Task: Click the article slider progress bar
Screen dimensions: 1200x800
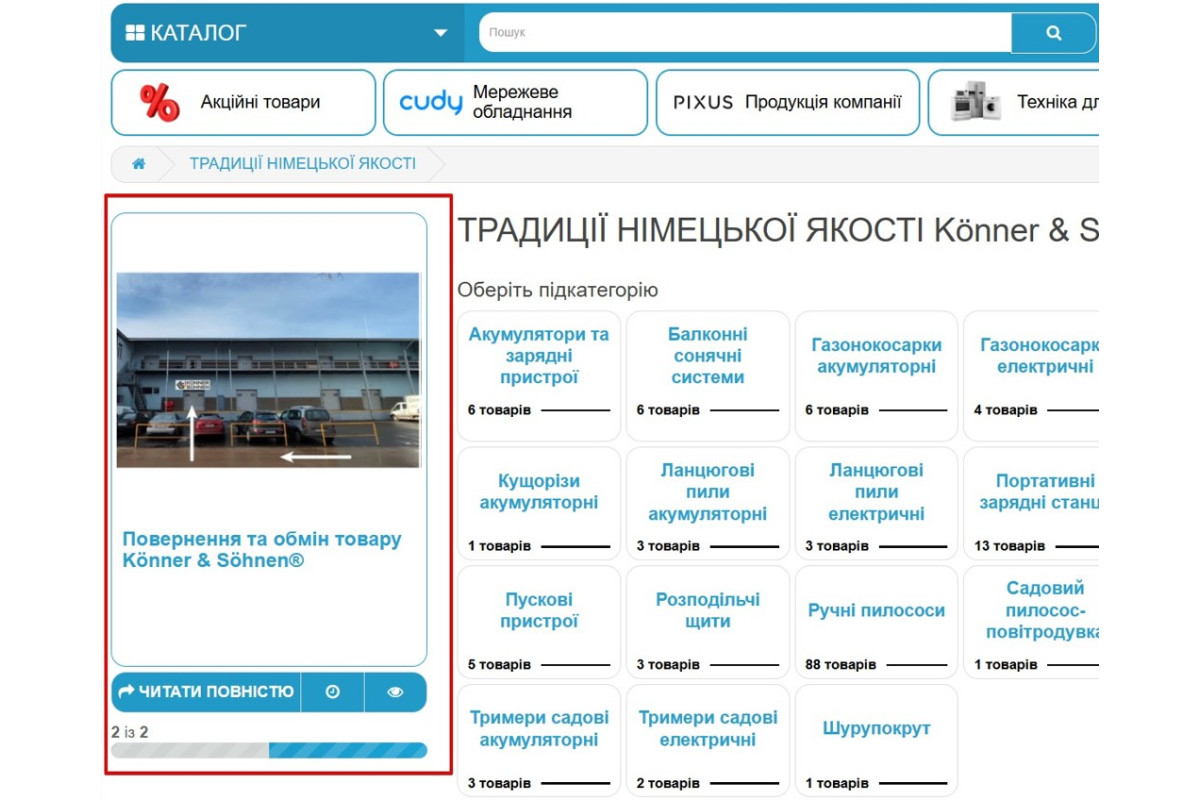Action: click(269, 750)
